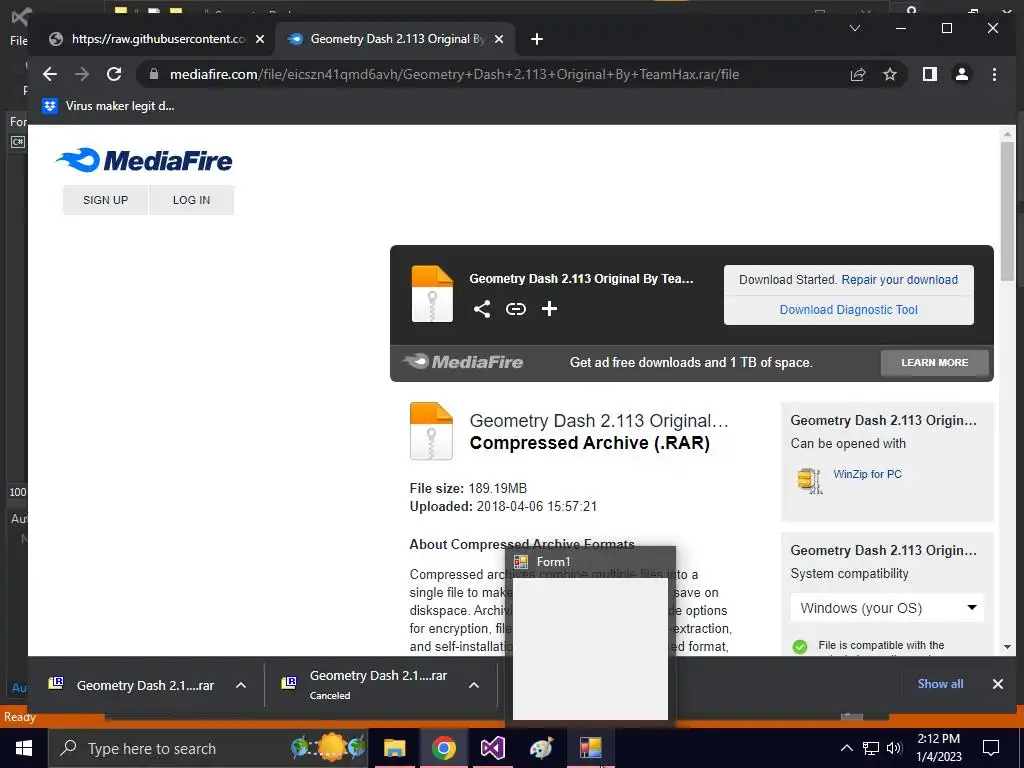
Task: Click large file icon beside Compressed Archive
Action: click(431, 431)
